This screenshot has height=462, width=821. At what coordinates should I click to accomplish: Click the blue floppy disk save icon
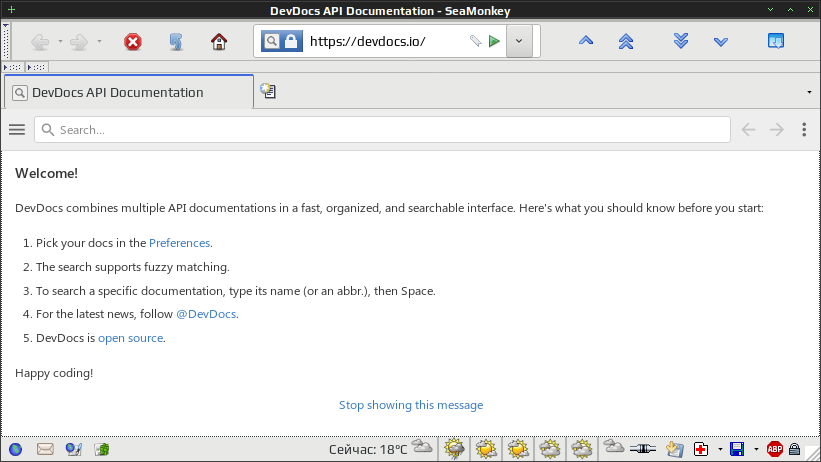tap(737, 449)
